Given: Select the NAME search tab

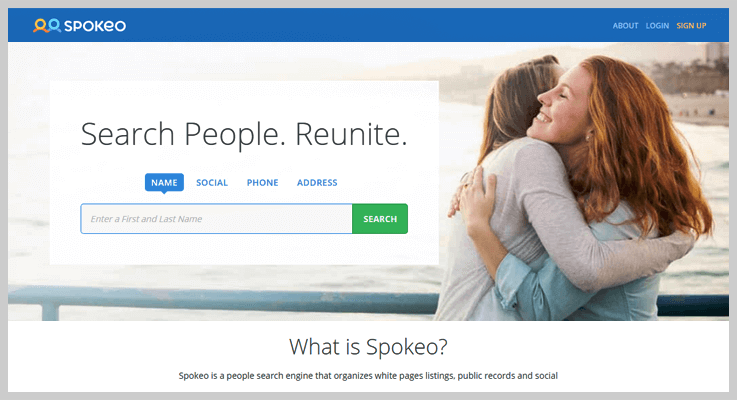Looking at the screenshot, I should click(164, 182).
